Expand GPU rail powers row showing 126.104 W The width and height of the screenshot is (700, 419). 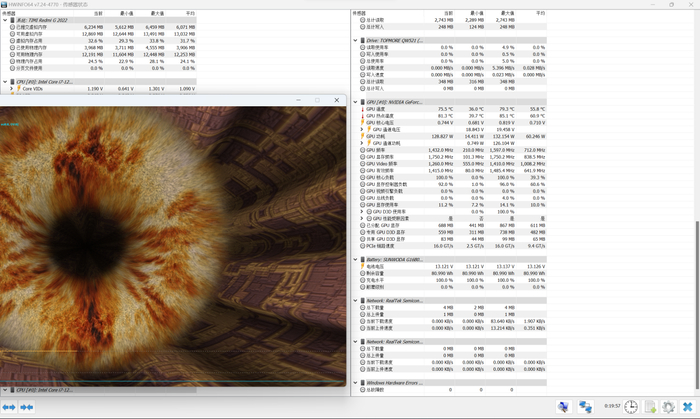click(x=362, y=143)
